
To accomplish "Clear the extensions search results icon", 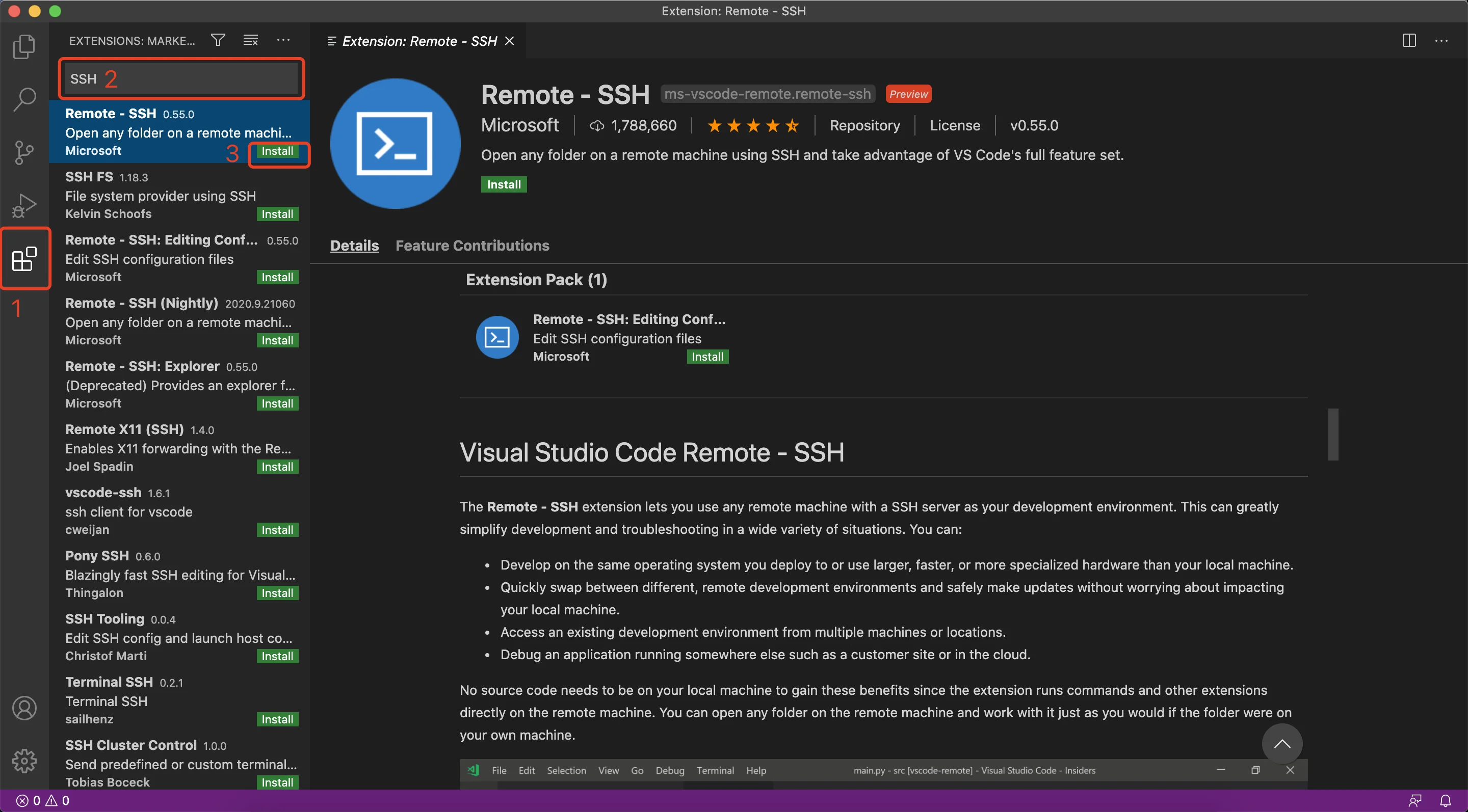I will (x=250, y=39).
